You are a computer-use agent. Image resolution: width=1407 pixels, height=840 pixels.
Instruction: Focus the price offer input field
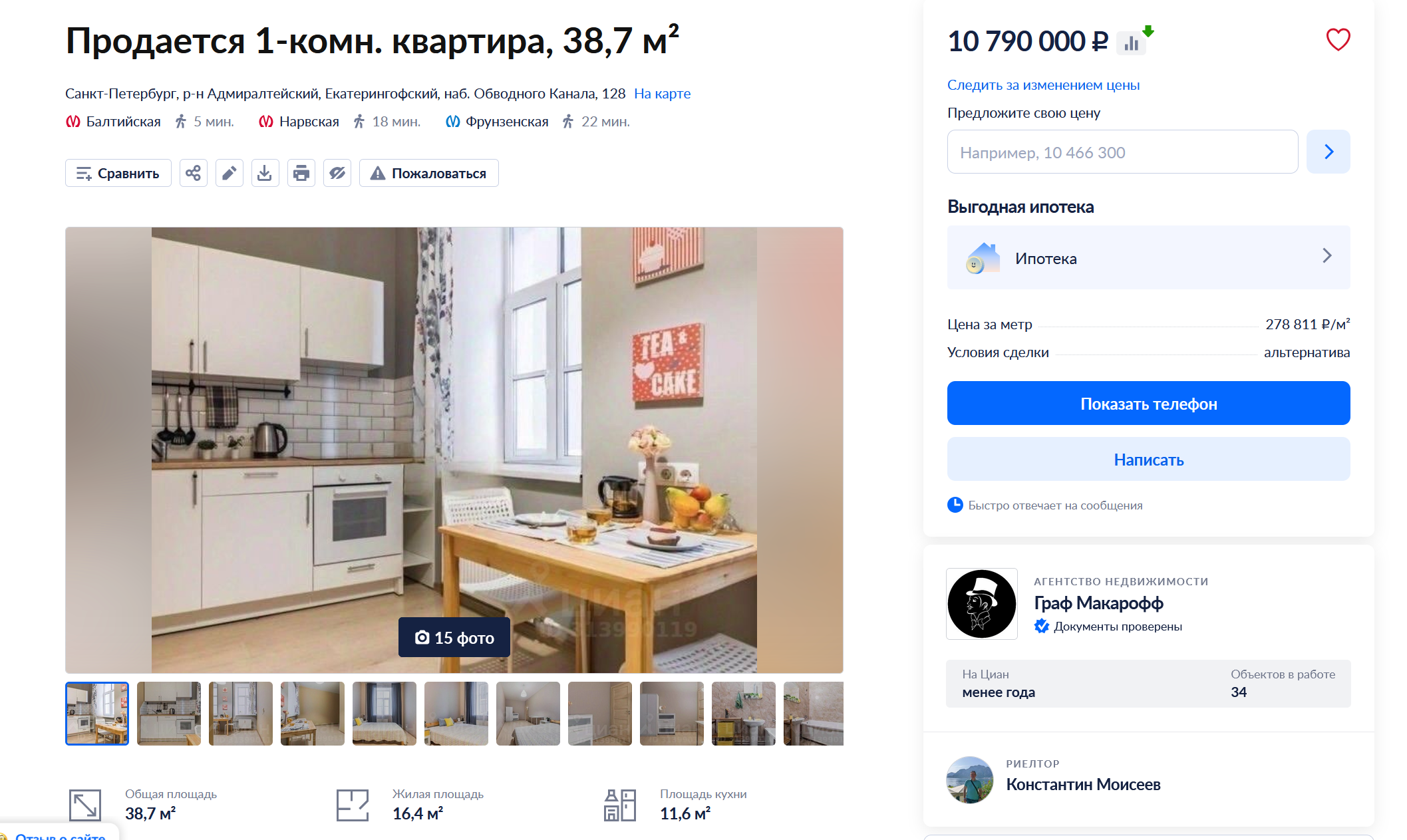1122,152
